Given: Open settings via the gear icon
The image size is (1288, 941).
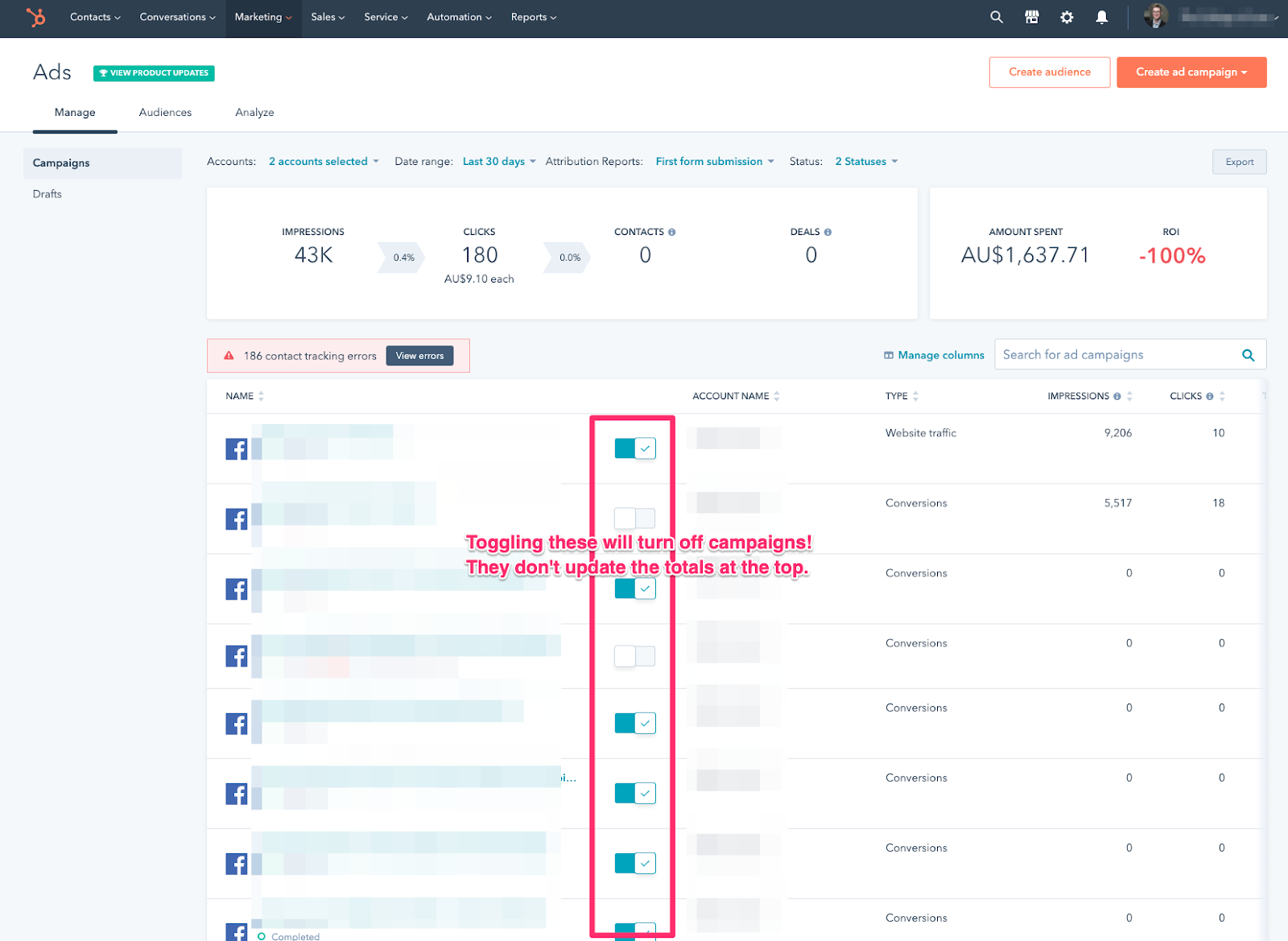Looking at the screenshot, I should (1067, 17).
